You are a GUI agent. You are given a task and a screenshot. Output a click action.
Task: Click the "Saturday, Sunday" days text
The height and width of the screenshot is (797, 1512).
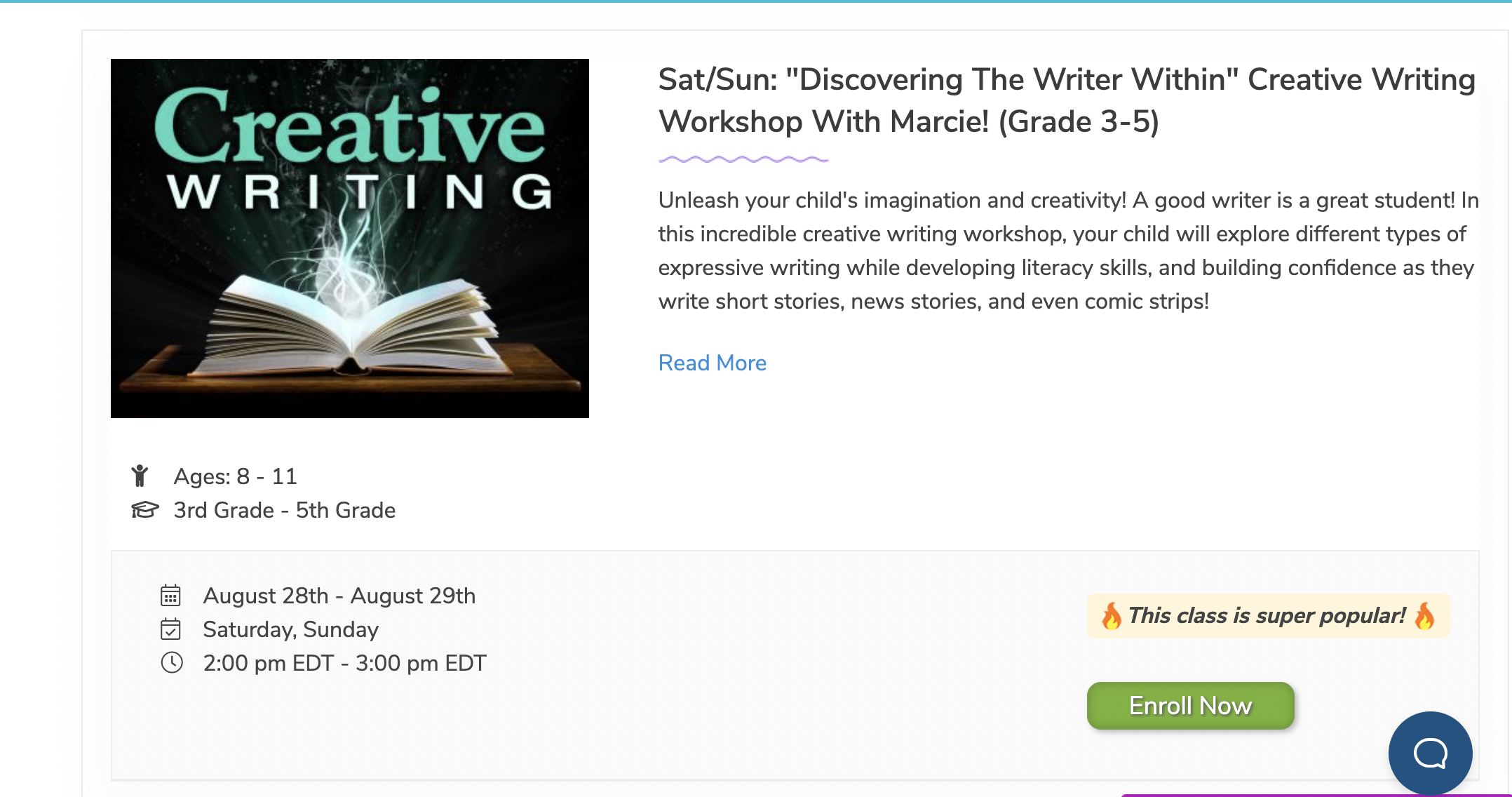pos(291,629)
